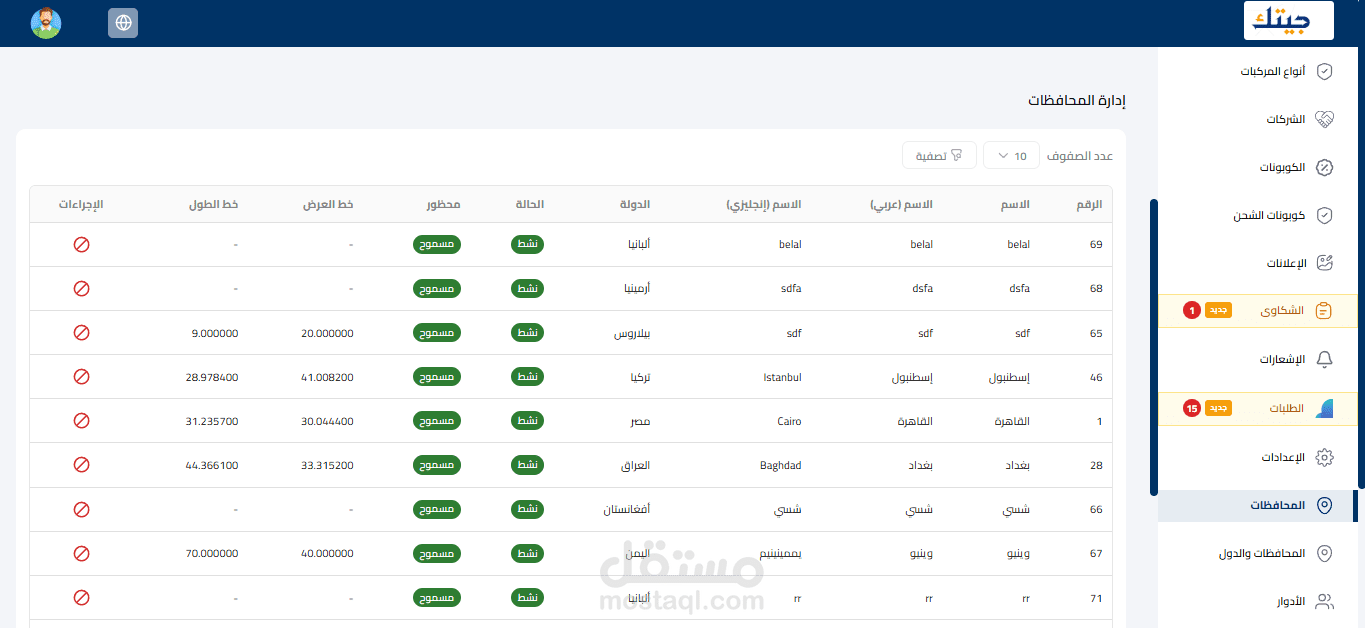
Task: Click block icon for row 67
Action: [82, 553]
